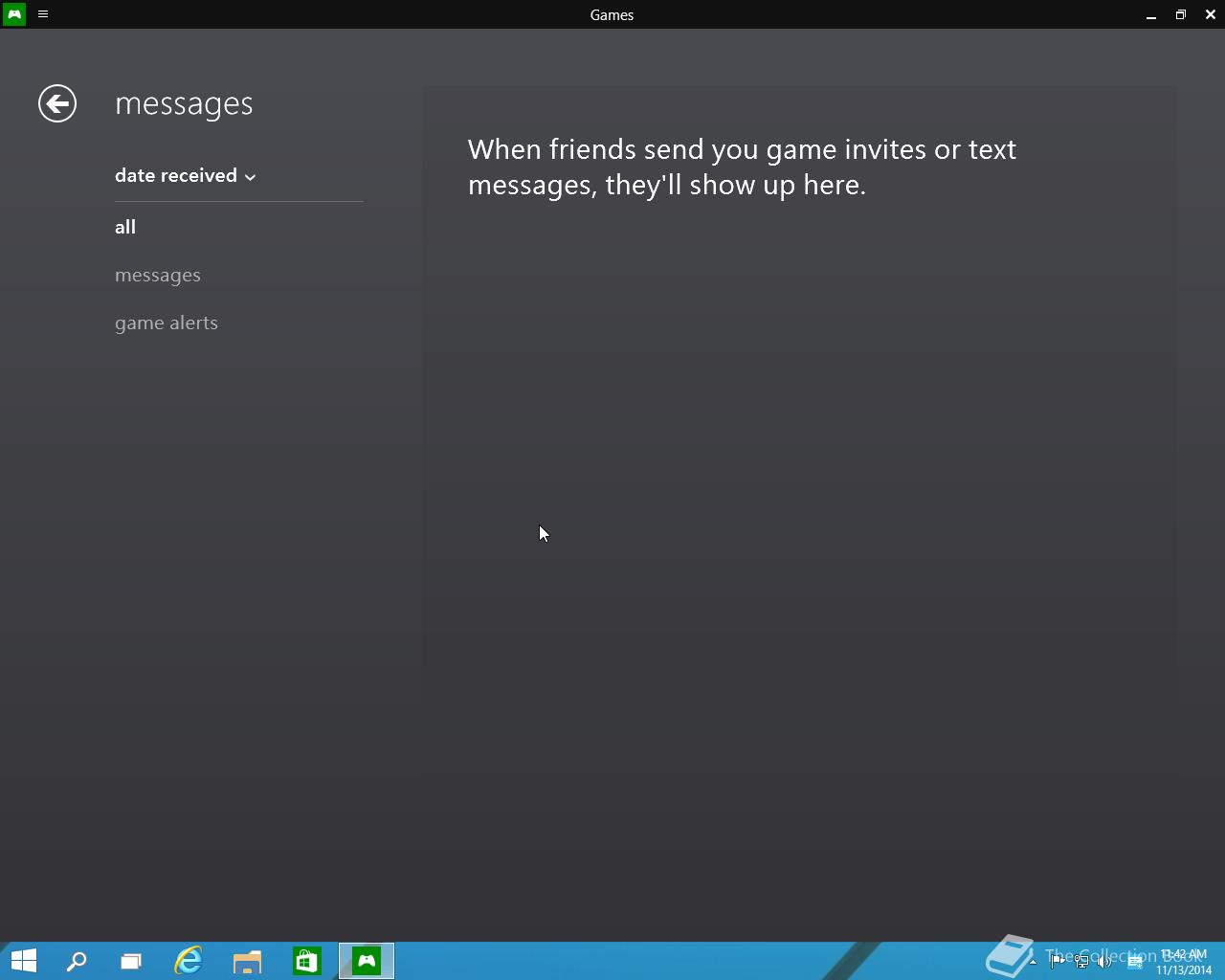The height and width of the screenshot is (980, 1225).
Task: Open the hamburger app menu in title bar
Action: (43, 14)
